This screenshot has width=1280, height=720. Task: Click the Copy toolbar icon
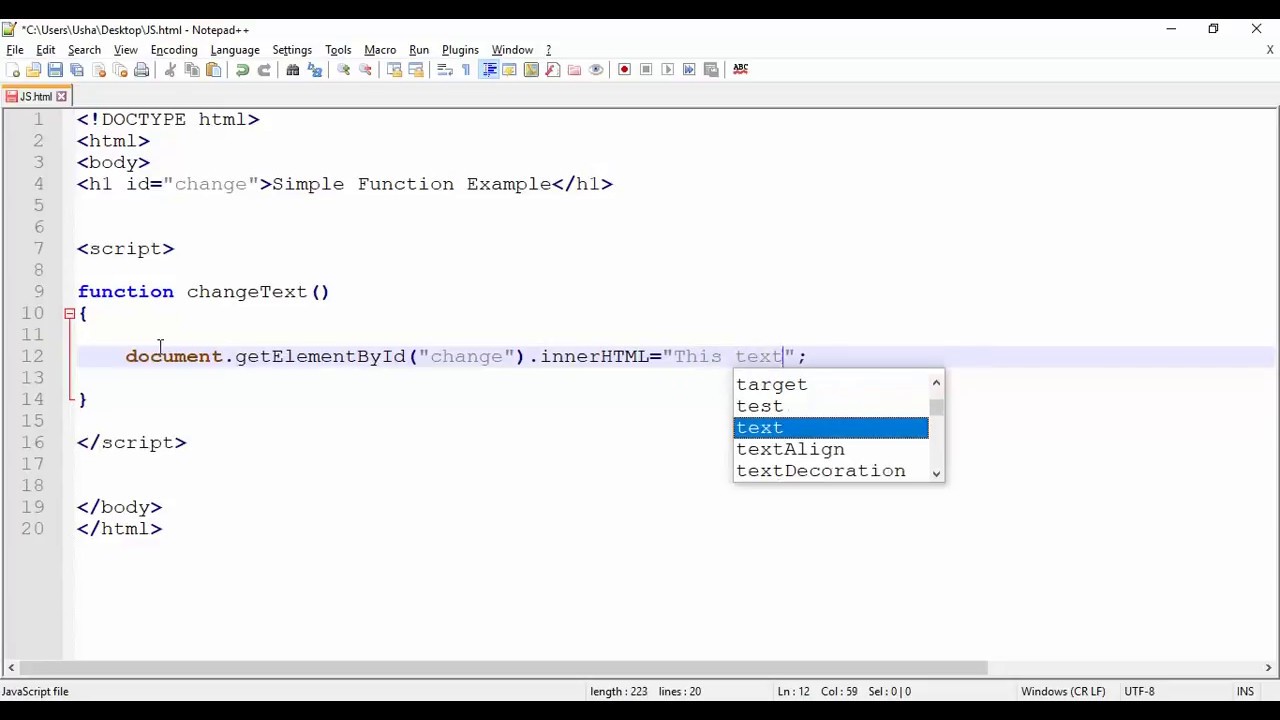pyautogui.click(x=192, y=69)
